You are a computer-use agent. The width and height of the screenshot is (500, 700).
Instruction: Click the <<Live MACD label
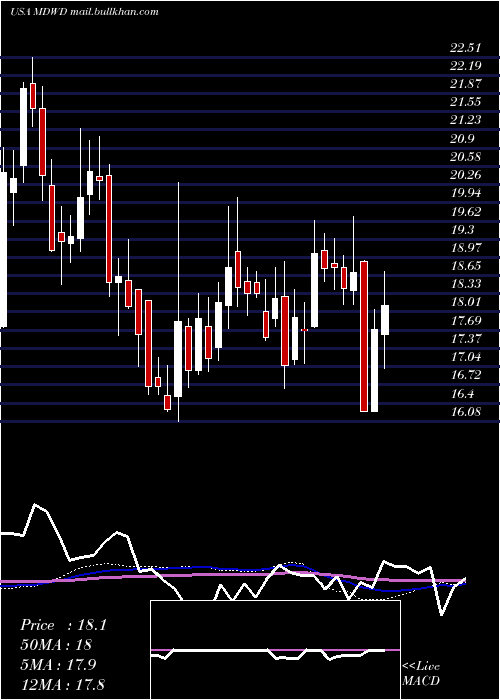(x=421, y=674)
